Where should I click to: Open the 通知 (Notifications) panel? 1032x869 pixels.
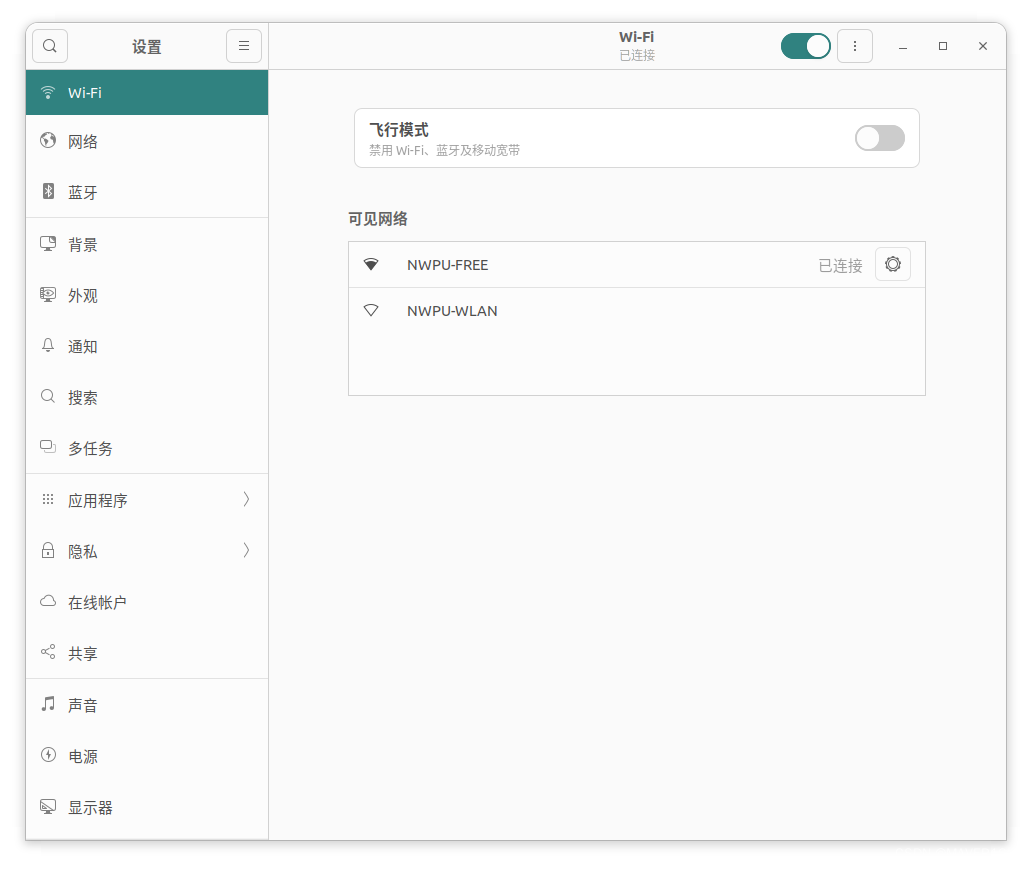[x=147, y=346]
